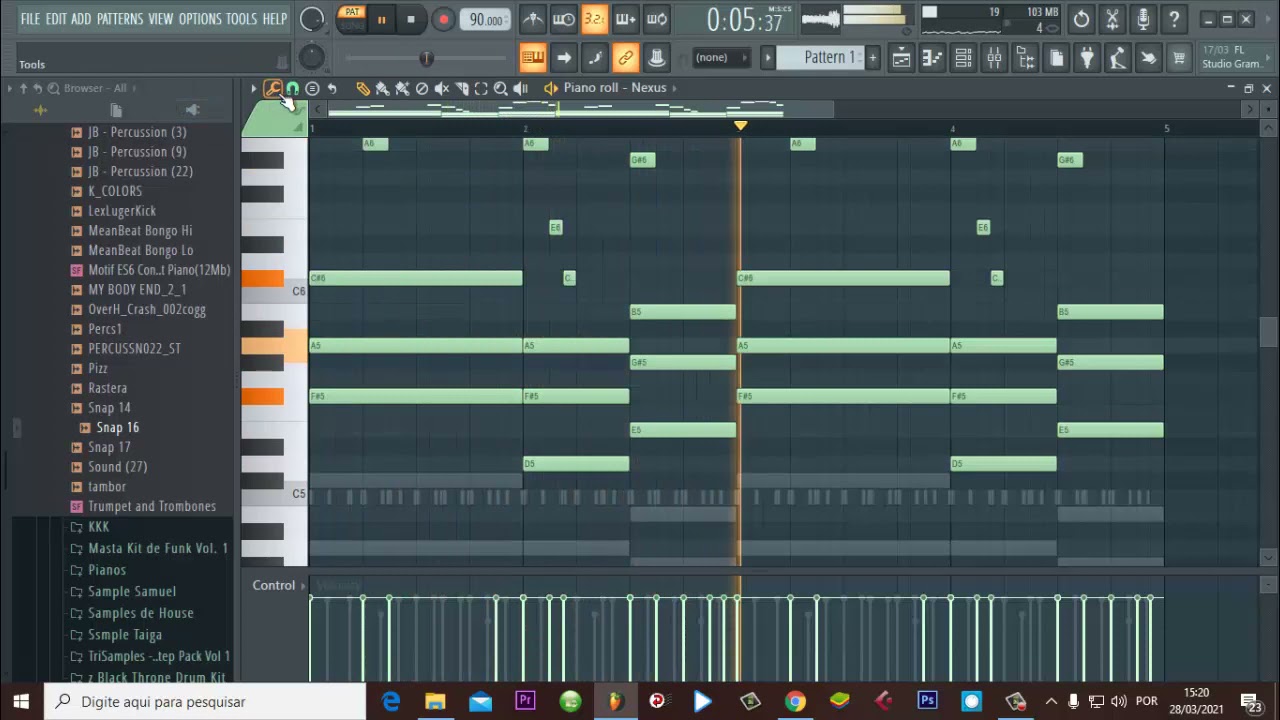1280x720 pixels.
Task: Click the scissors one-click audio icon
Action: coord(1112,19)
